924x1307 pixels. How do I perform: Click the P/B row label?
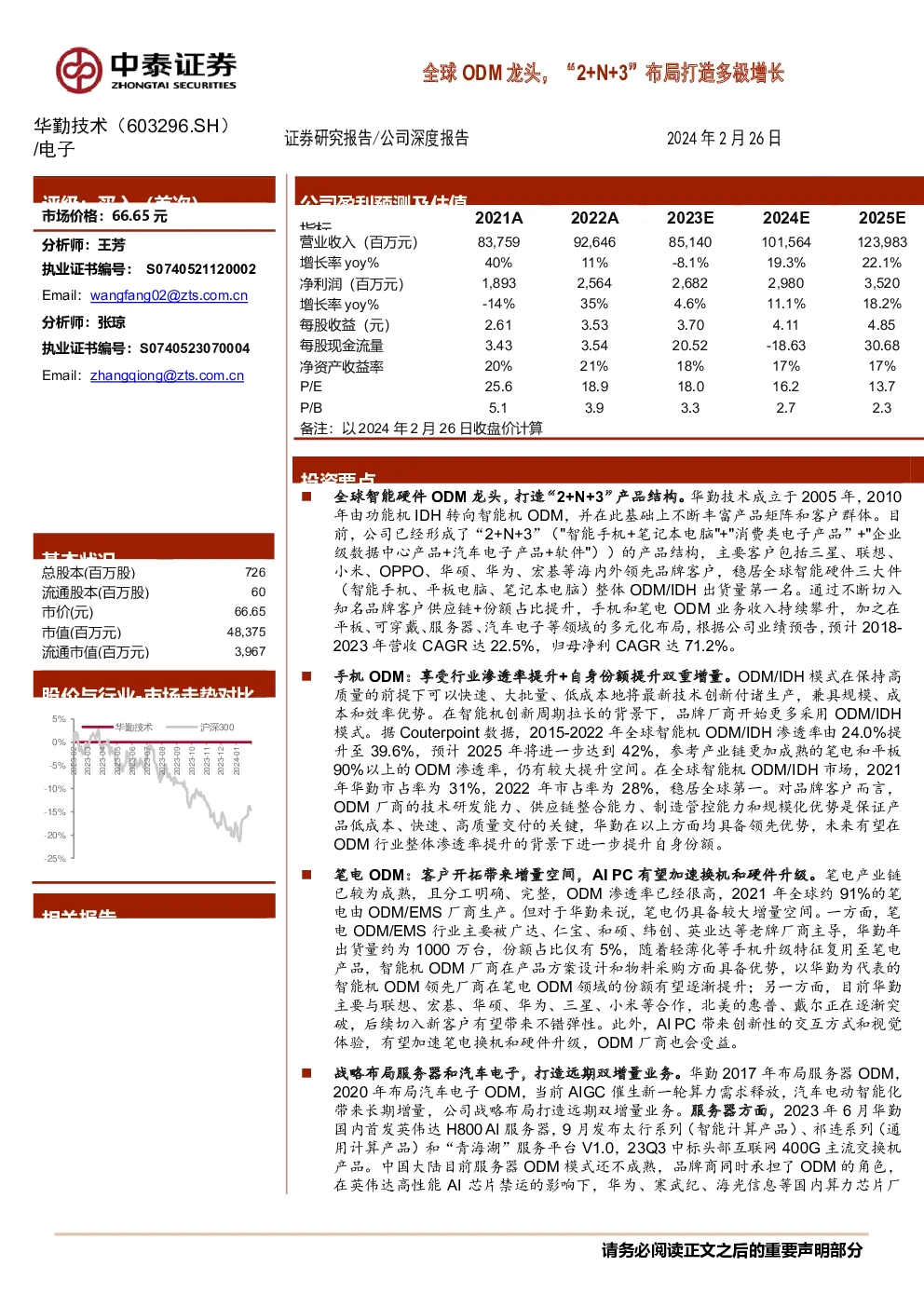[311, 408]
